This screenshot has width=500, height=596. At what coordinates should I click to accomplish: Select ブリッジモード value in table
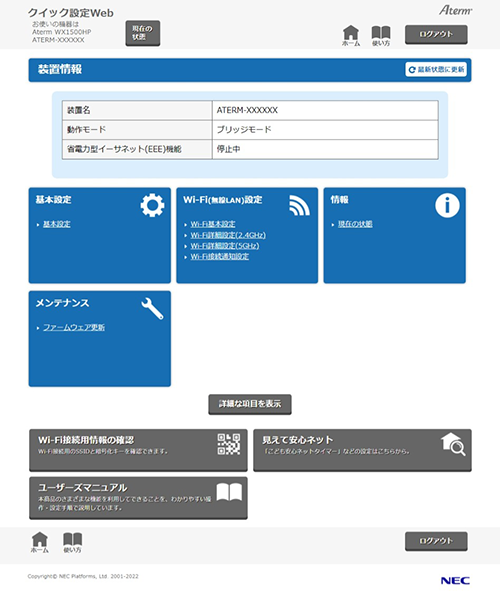(x=244, y=130)
